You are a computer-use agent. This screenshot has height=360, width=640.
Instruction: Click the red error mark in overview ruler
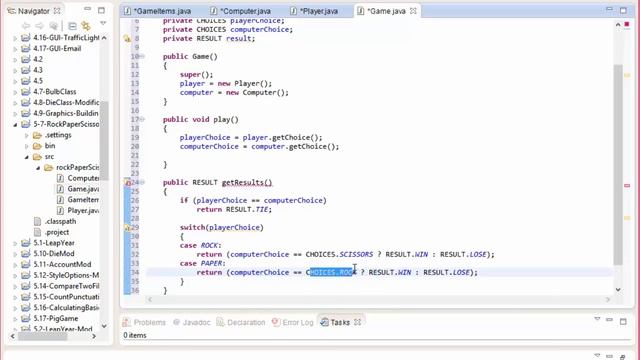[627, 185]
